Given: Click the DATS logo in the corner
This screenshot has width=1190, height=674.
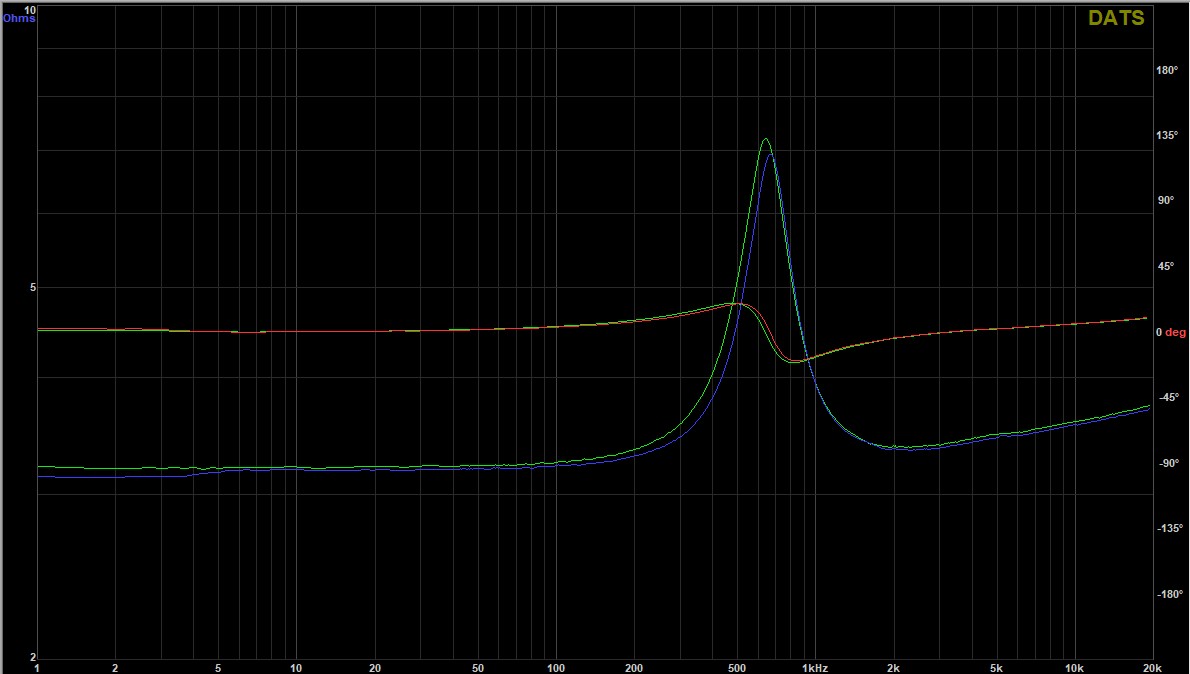Looking at the screenshot, I should click(1116, 18).
